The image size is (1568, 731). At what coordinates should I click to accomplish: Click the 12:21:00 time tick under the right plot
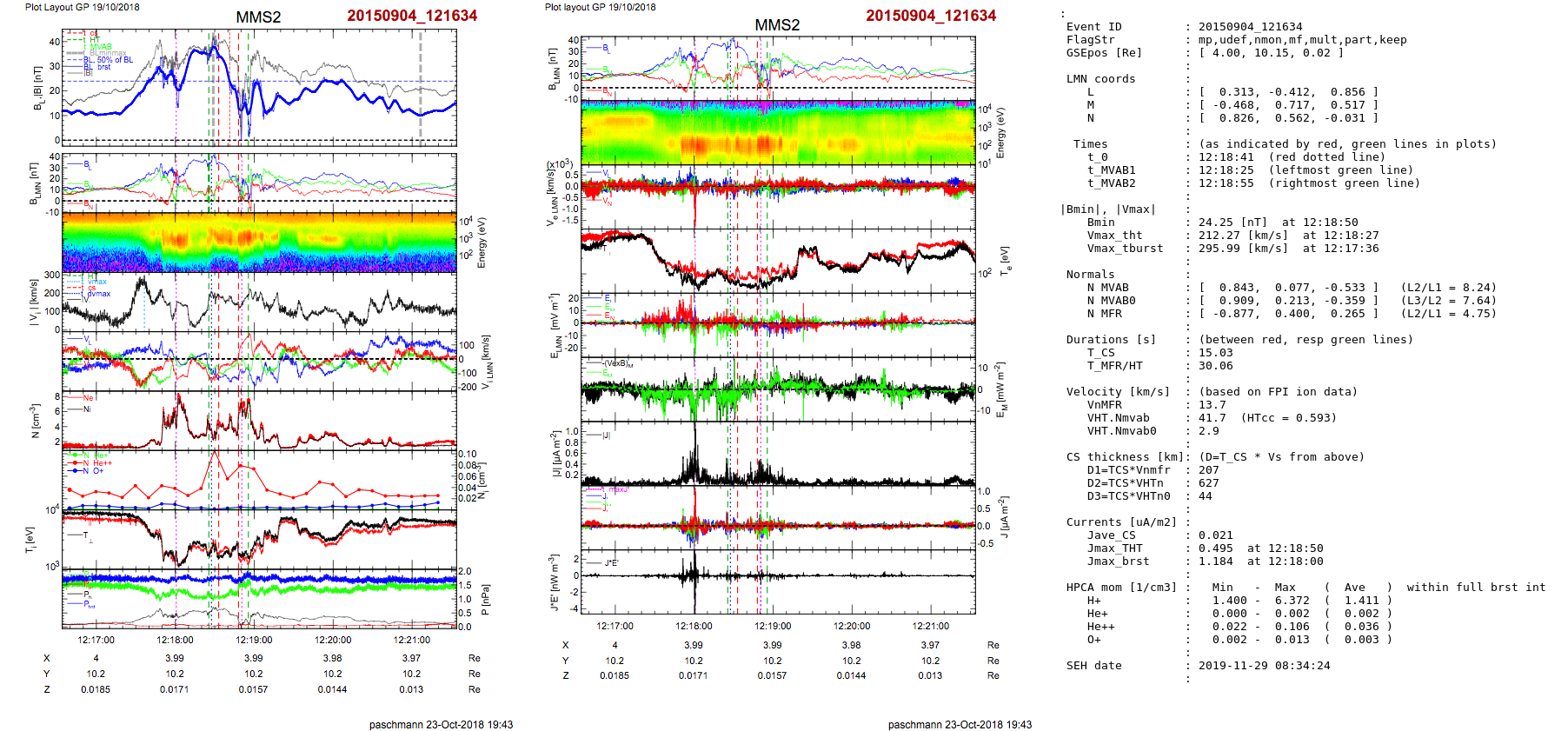(930, 626)
